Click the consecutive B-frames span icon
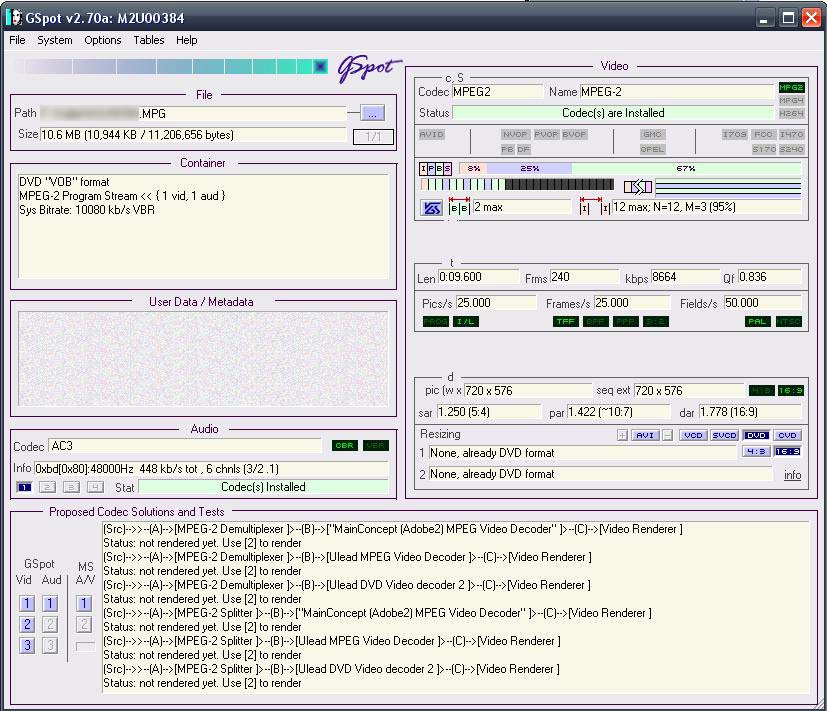Screen dimensions: 827x711 [x=459, y=206]
